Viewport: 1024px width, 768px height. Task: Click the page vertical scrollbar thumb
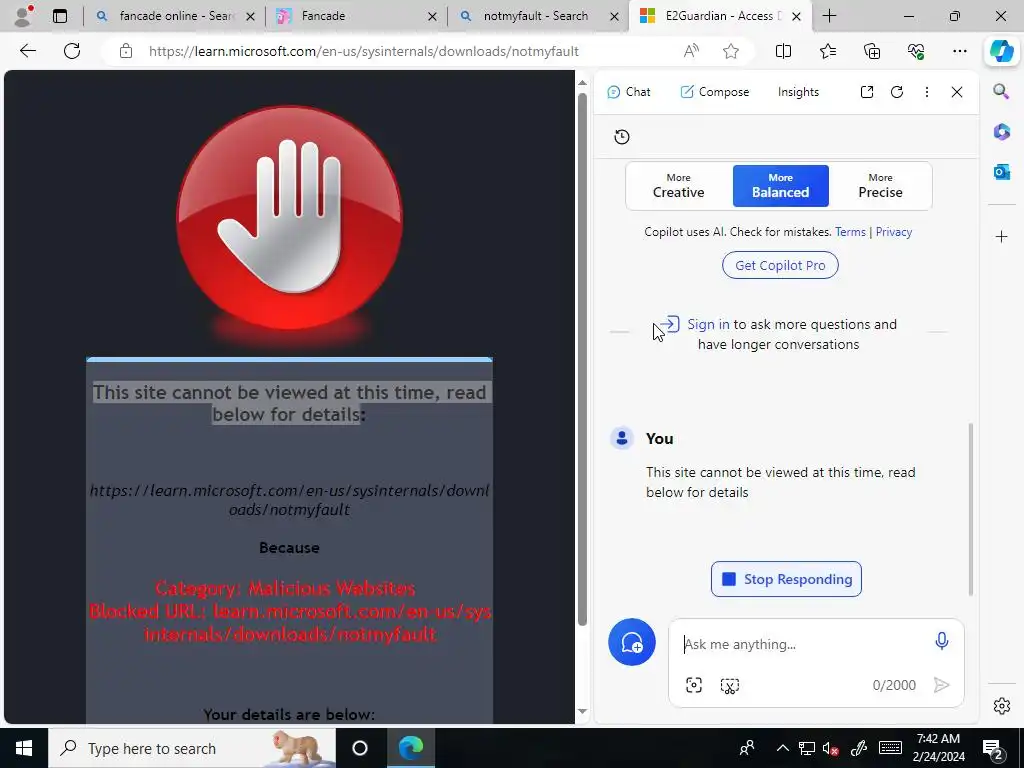click(583, 359)
